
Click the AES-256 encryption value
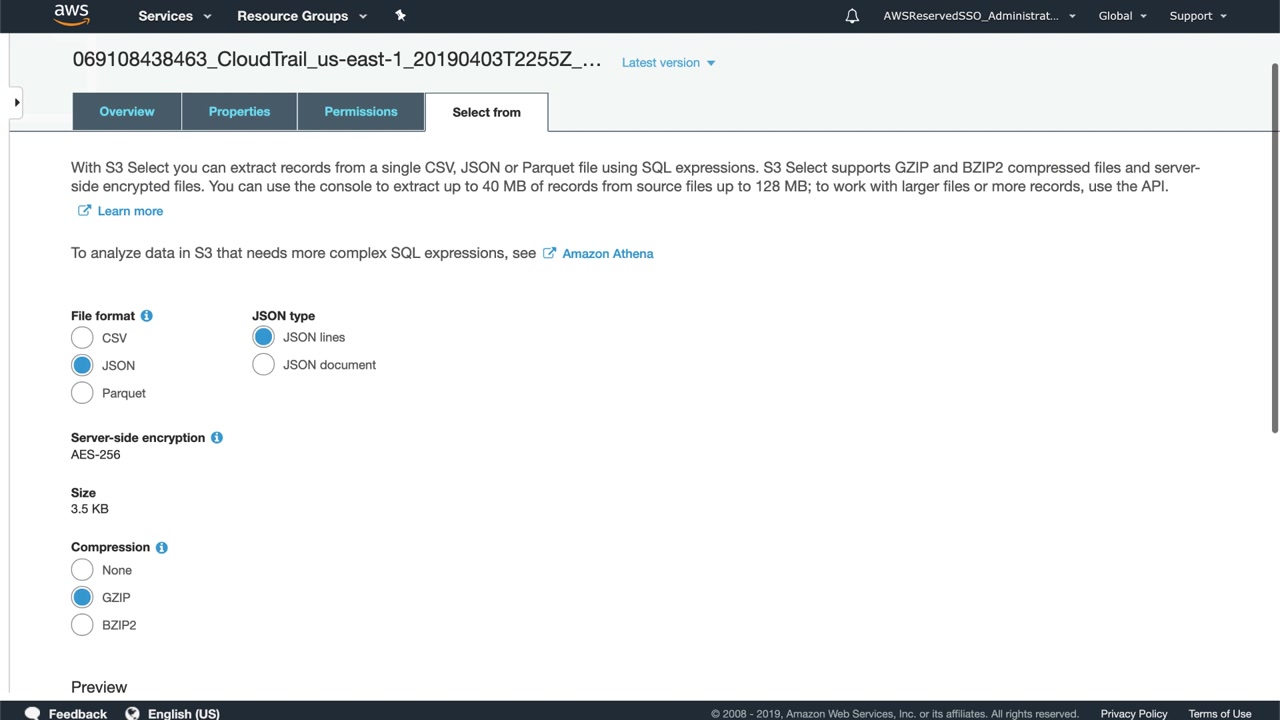[x=96, y=454]
